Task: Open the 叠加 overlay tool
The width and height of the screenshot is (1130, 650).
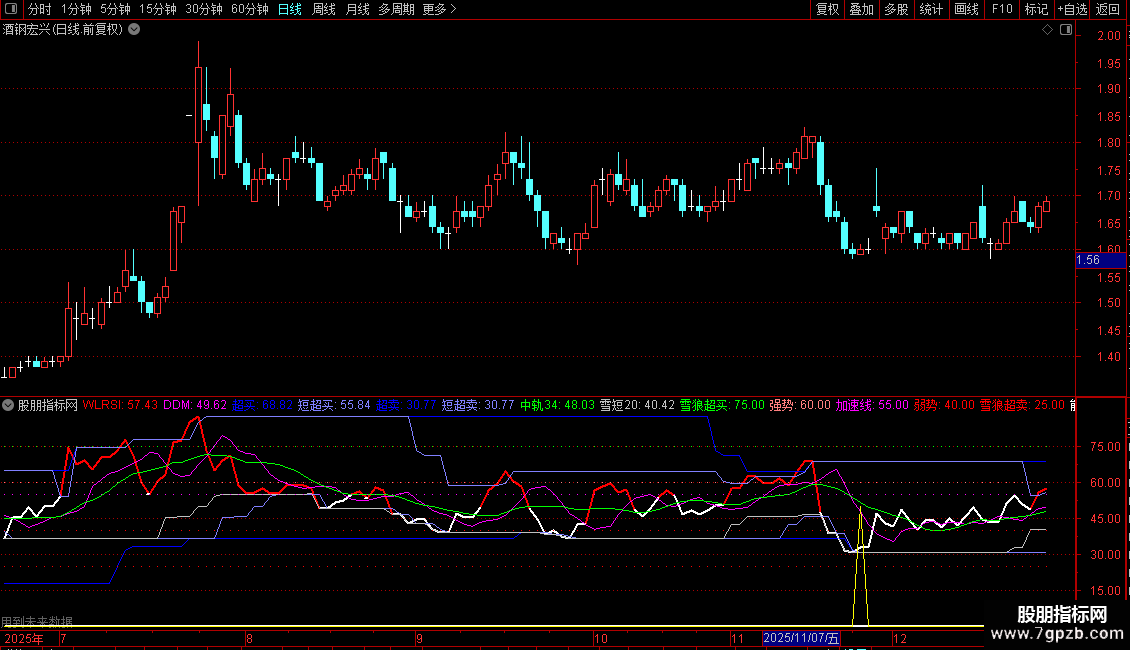Action: tap(861, 10)
